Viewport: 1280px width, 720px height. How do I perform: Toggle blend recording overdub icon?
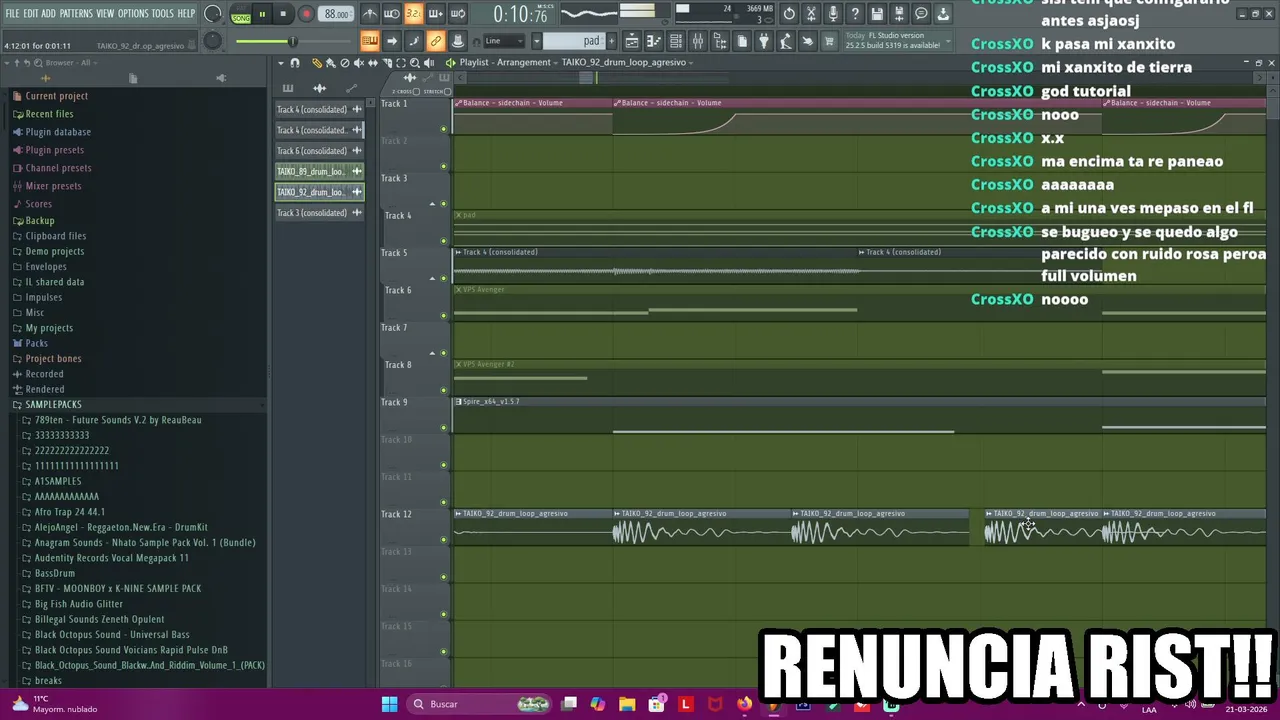coord(436,14)
